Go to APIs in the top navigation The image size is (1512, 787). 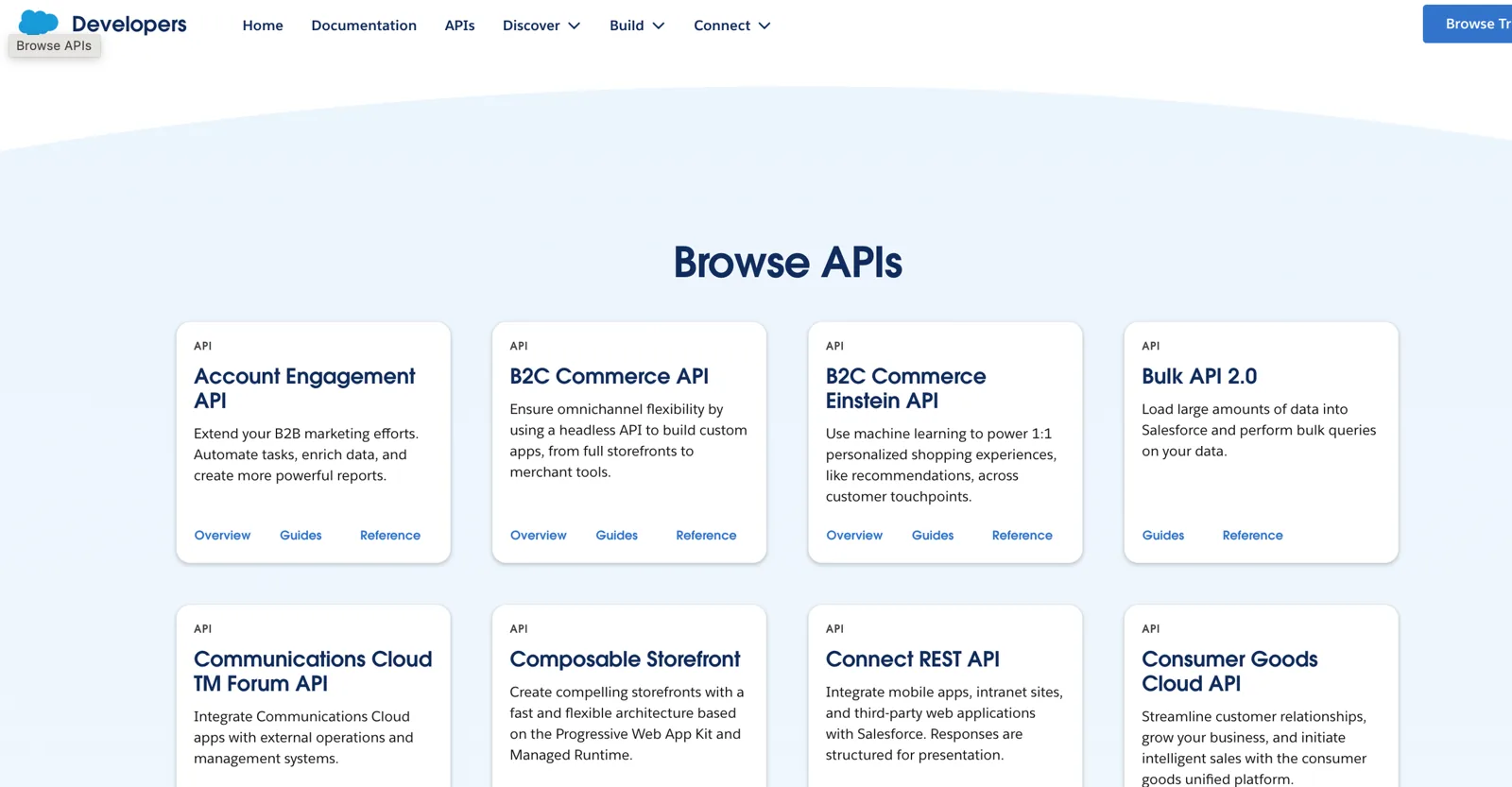coord(459,26)
